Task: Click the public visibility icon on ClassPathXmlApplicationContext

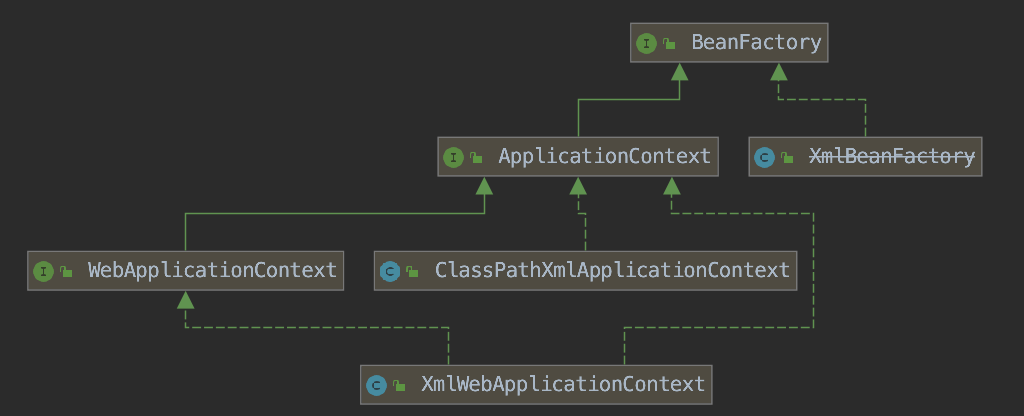Action: coord(413,272)
